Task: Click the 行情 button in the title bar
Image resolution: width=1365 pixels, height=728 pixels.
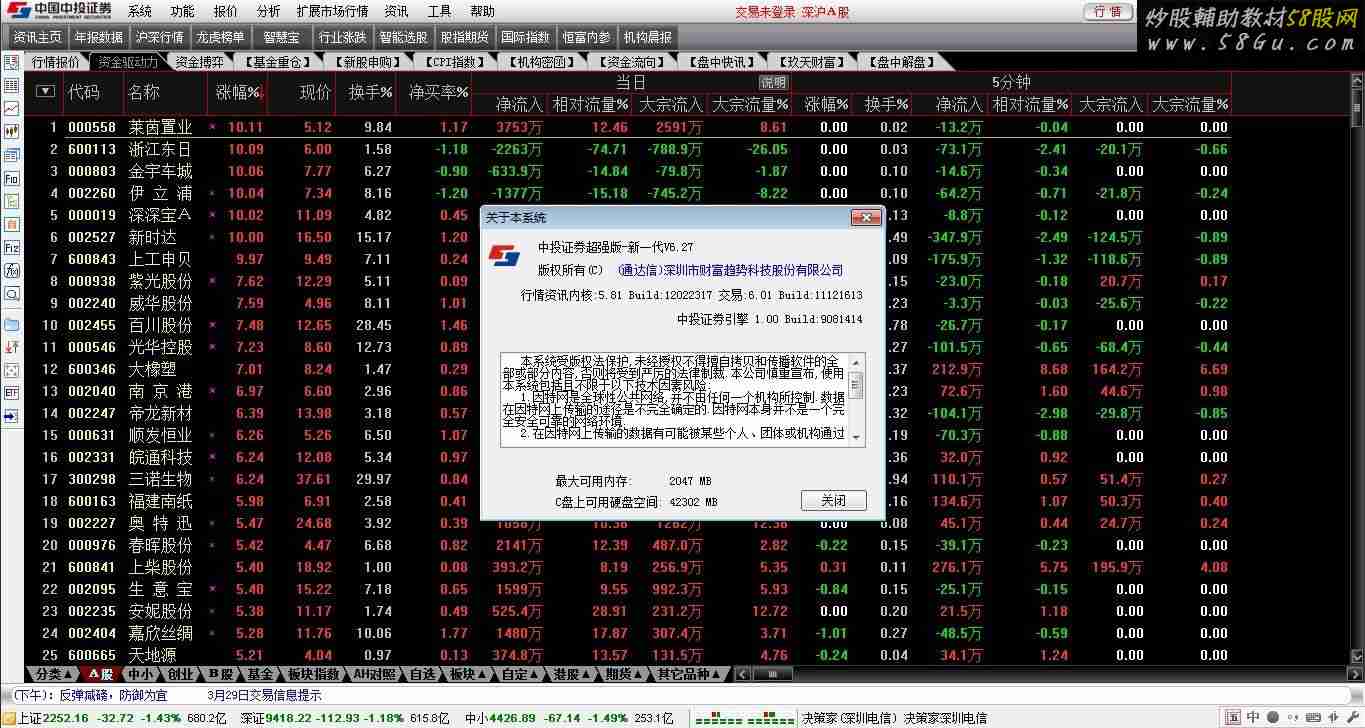Action: (1108, 12)
